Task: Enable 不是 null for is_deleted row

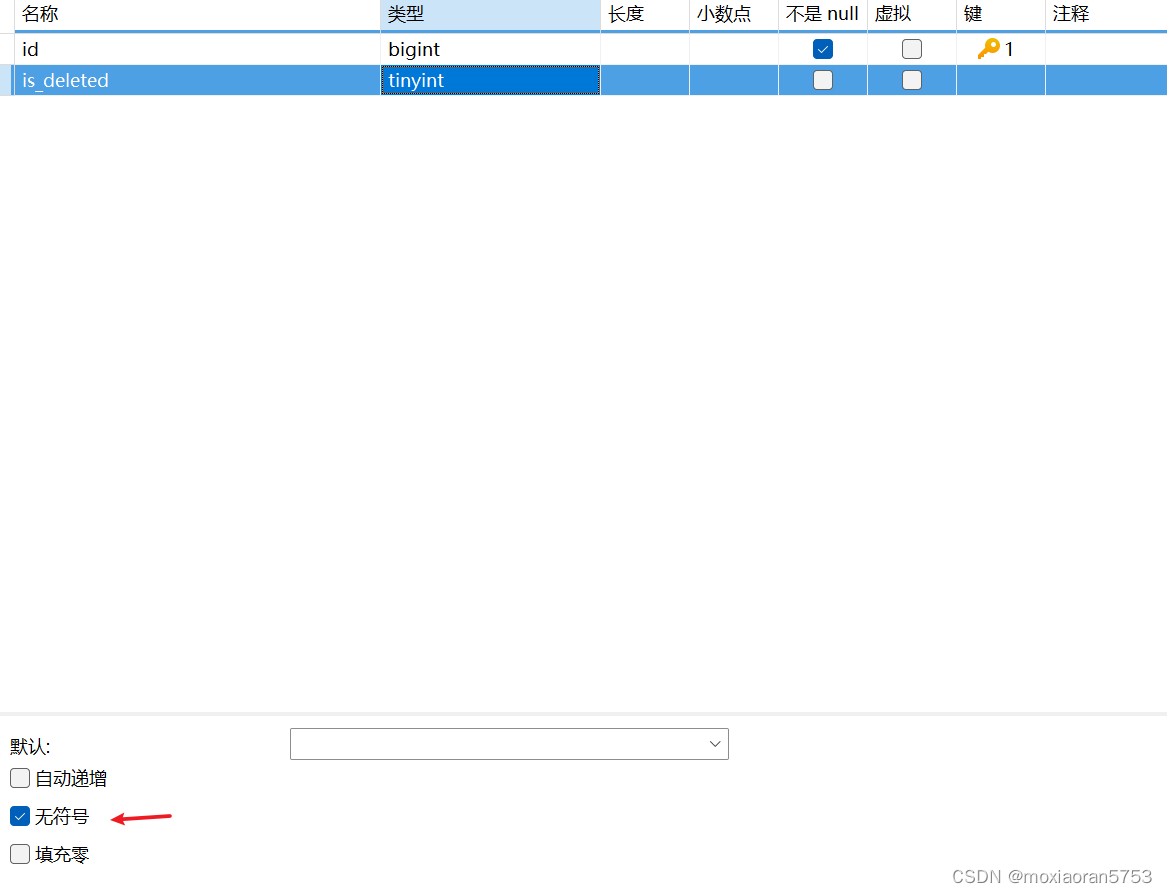Action: tap(822, 80)
